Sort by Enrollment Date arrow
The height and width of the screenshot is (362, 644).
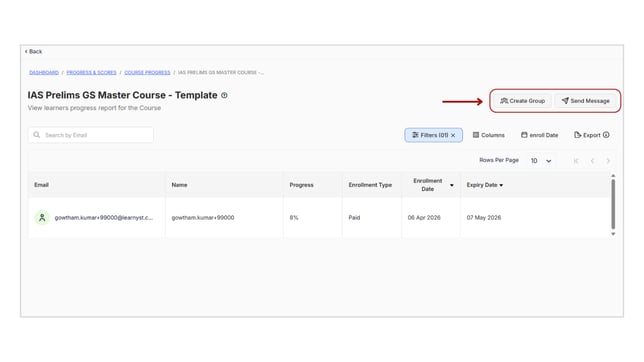point(452,185)
